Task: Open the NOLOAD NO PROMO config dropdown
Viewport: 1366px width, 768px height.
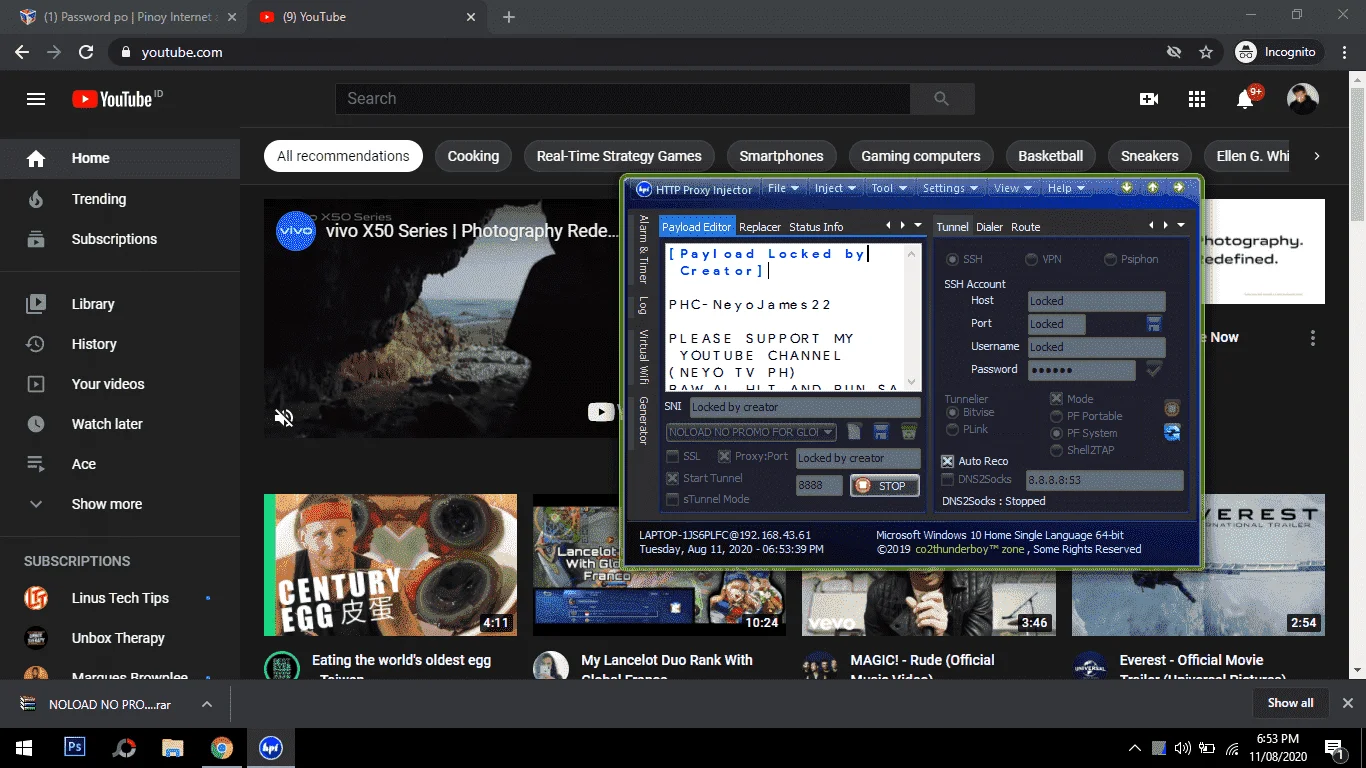Action: (x=752, y=432)
